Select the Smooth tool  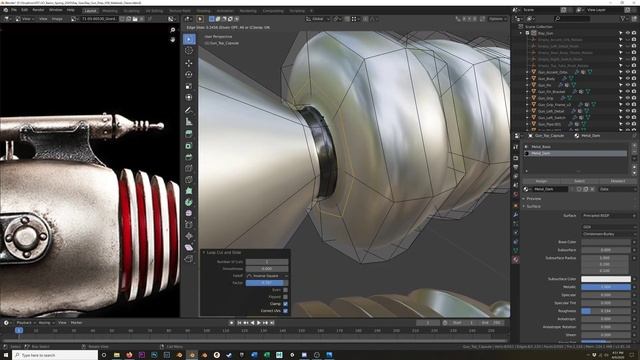pos(189,213)
